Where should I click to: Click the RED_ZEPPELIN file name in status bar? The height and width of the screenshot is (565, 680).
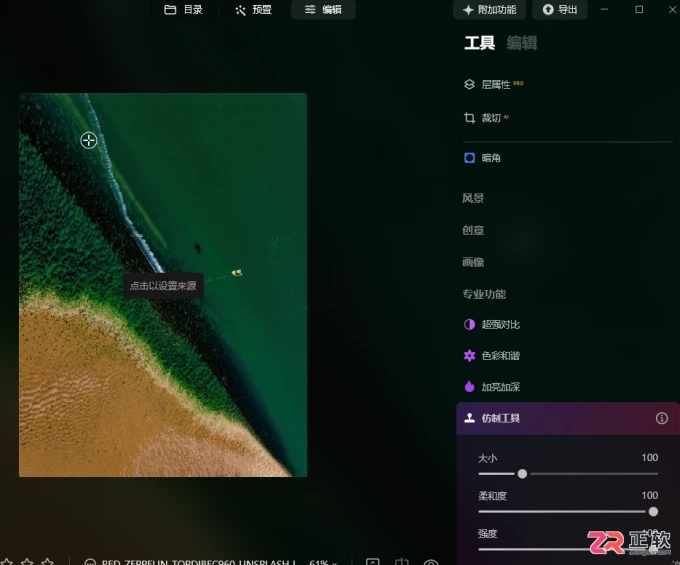click(198, 562)
